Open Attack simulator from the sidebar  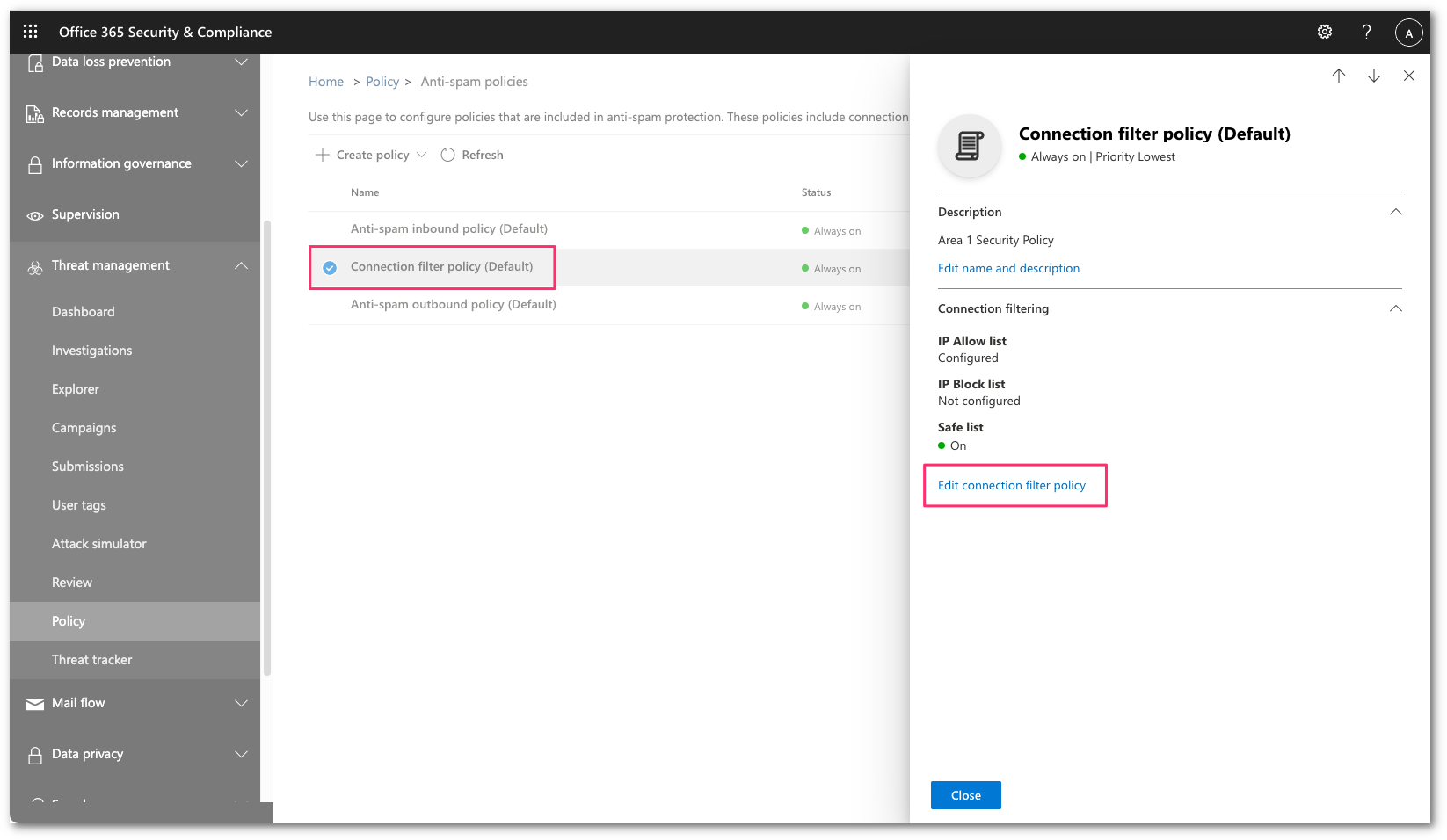(x=98, y=543)
